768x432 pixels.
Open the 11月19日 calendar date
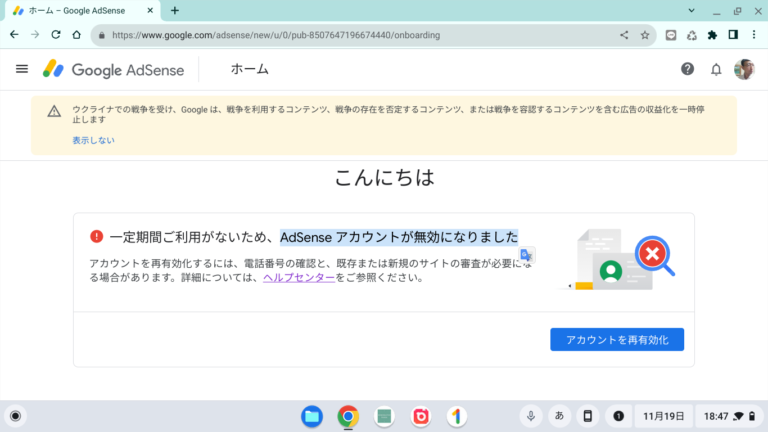tap(664, 416)
